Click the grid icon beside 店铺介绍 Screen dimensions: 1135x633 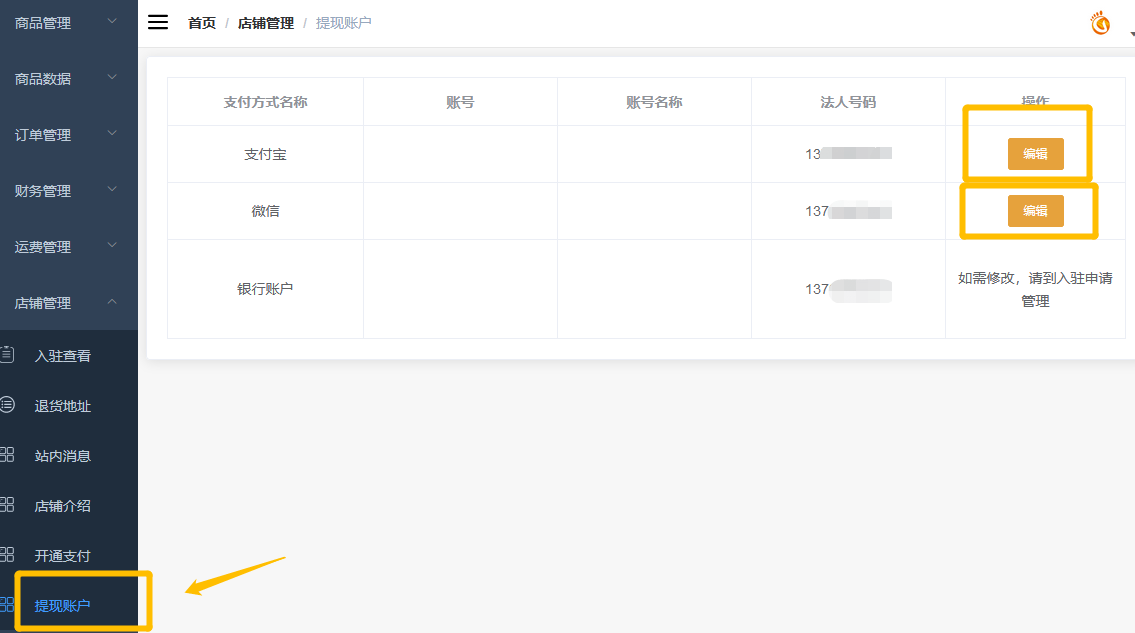(7, 505)
